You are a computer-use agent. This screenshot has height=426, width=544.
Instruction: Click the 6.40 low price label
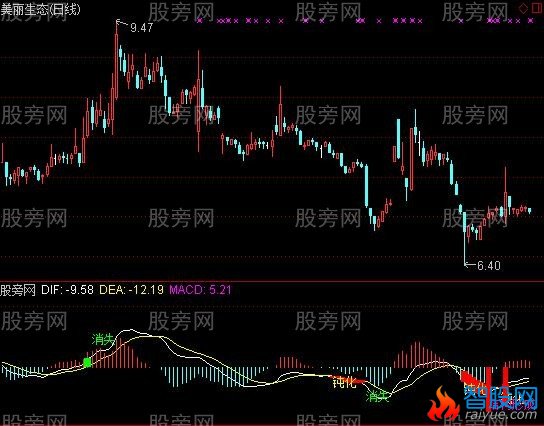[x=489, y=266]
